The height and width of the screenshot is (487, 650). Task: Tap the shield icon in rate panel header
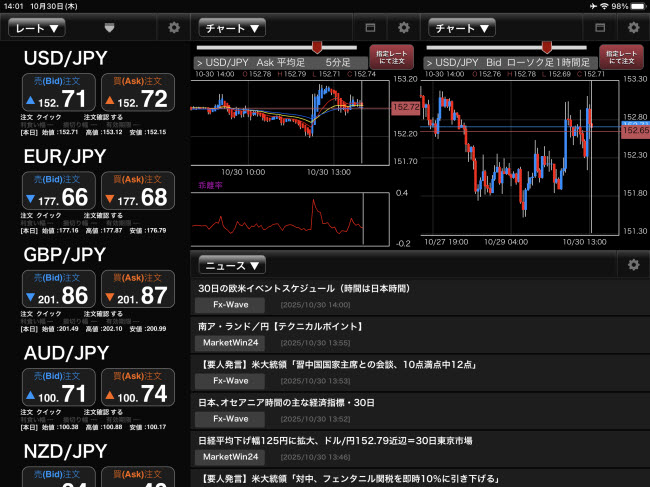pyautogui.click(x=109, y=28)
